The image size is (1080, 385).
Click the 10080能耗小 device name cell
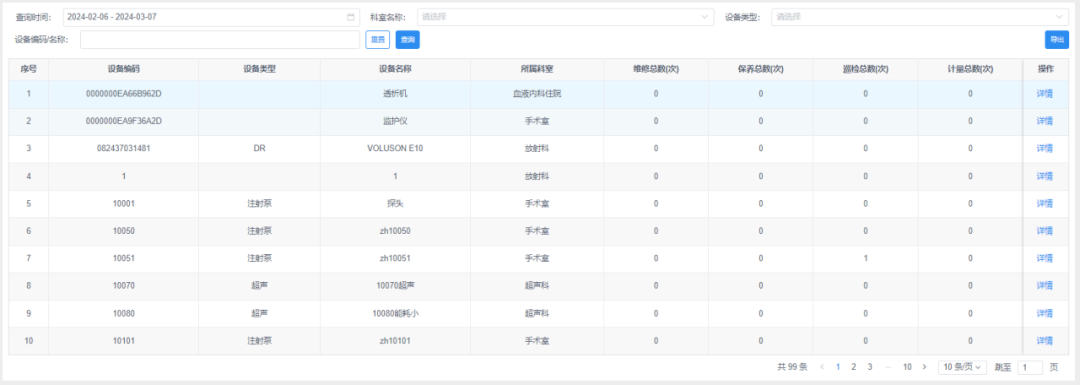(395, 313)
